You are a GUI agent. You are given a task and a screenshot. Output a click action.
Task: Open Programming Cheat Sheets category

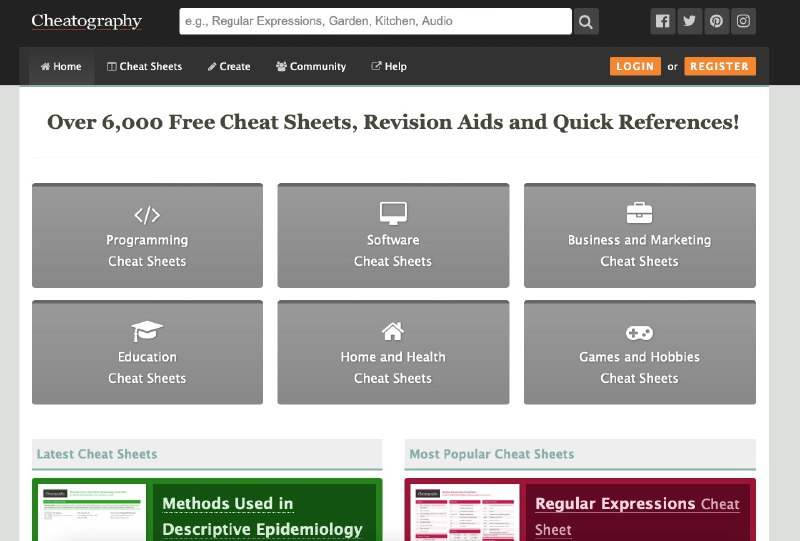(147, 235)
